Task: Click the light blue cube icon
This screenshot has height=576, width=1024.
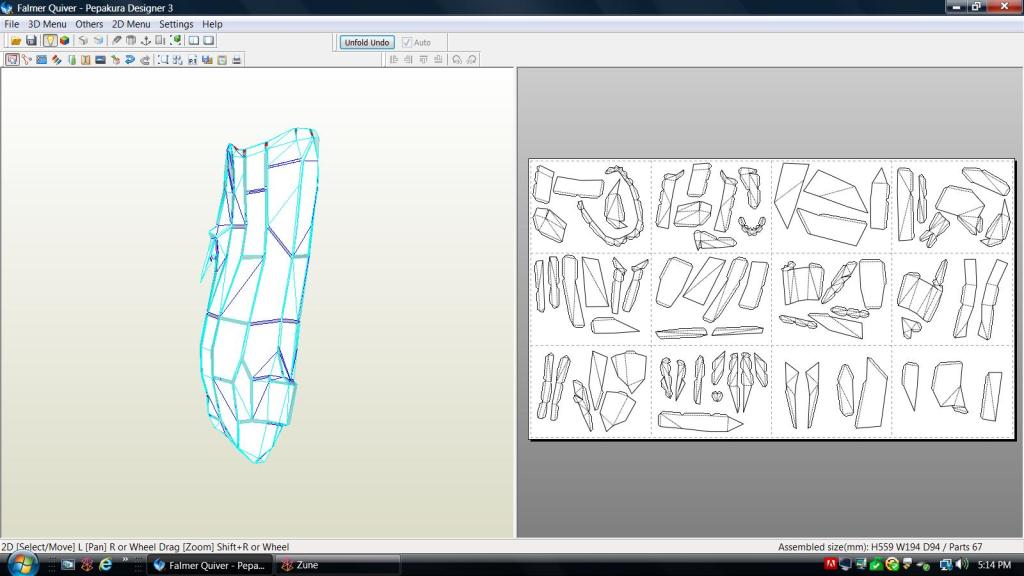Action: click(x=98, y=40)
